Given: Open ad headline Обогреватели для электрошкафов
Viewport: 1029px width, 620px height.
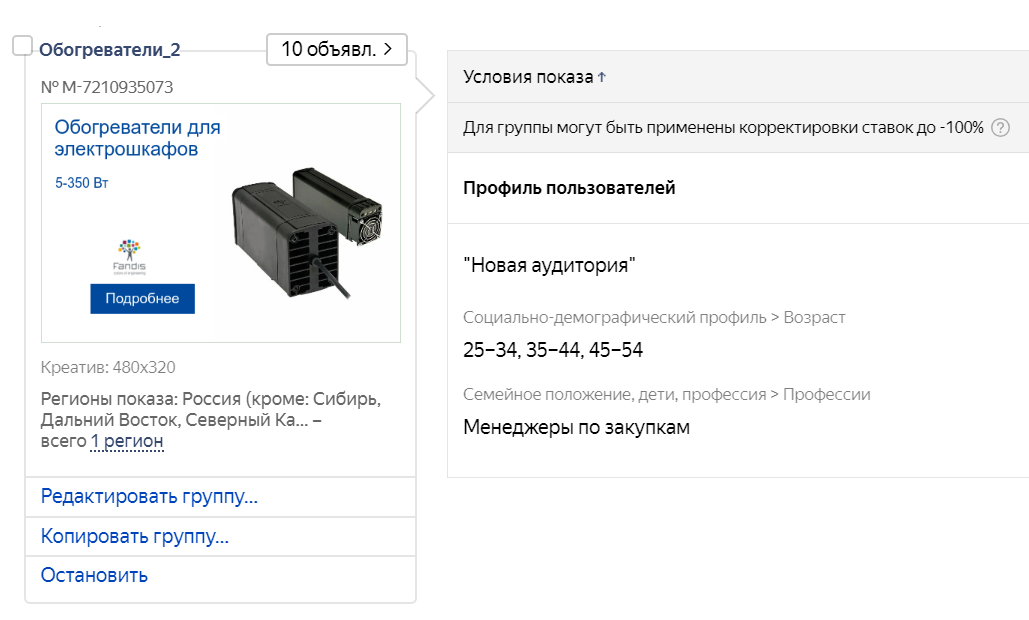Looking at the screenshot, I should tap(137, 138).
